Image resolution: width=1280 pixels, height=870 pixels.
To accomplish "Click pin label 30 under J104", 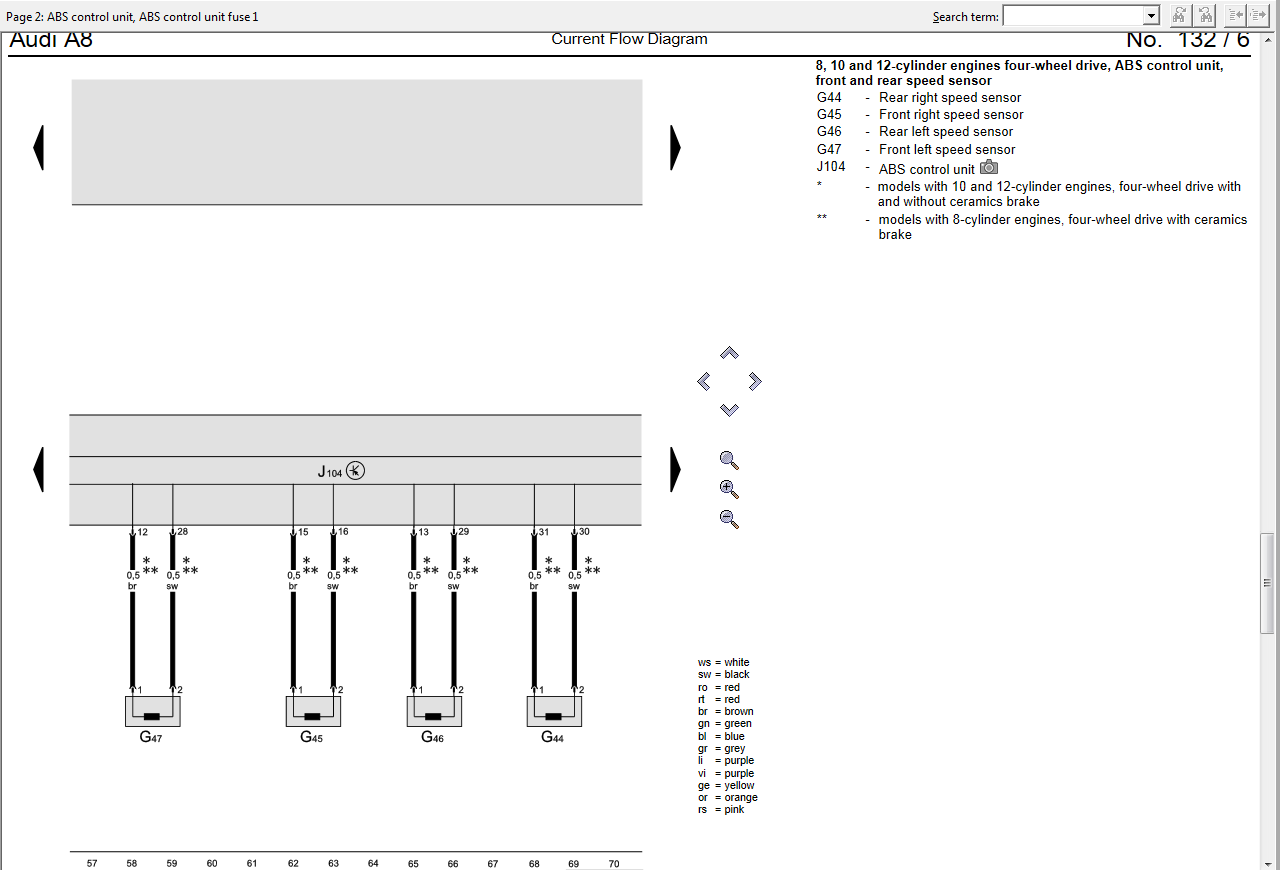I will pos(584,532).
